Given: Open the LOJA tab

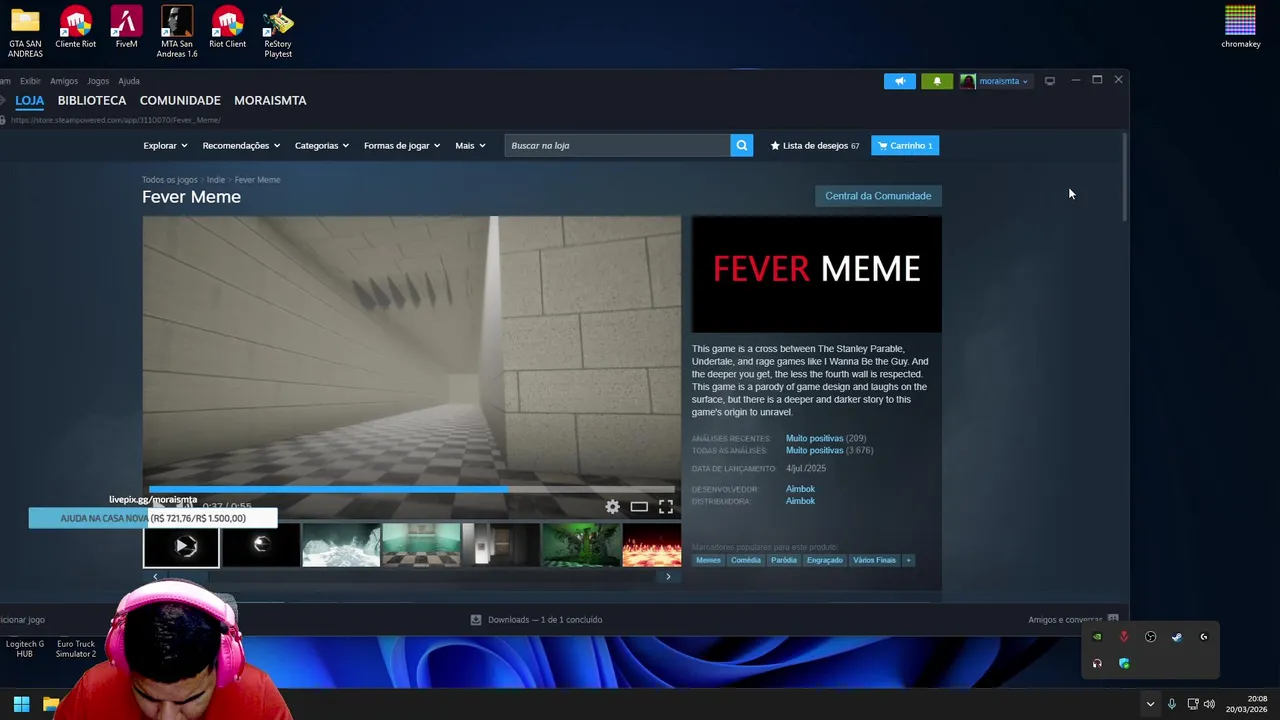Looking at the screenshot, I should pyautogui.click(x=29, y=101).
